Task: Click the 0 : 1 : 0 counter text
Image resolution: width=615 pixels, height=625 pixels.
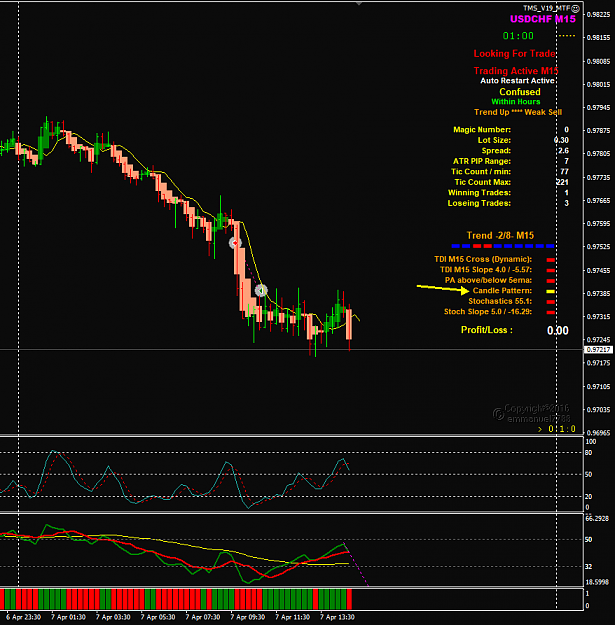Action: coord(562,429)
